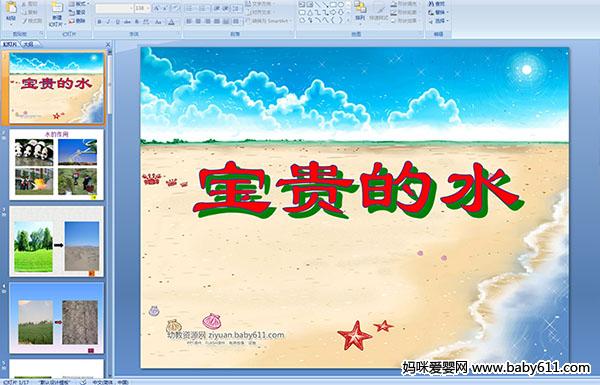The image size is (600, 385).
Task: Click the Character Spacing button
Action: tap(147, 22)
